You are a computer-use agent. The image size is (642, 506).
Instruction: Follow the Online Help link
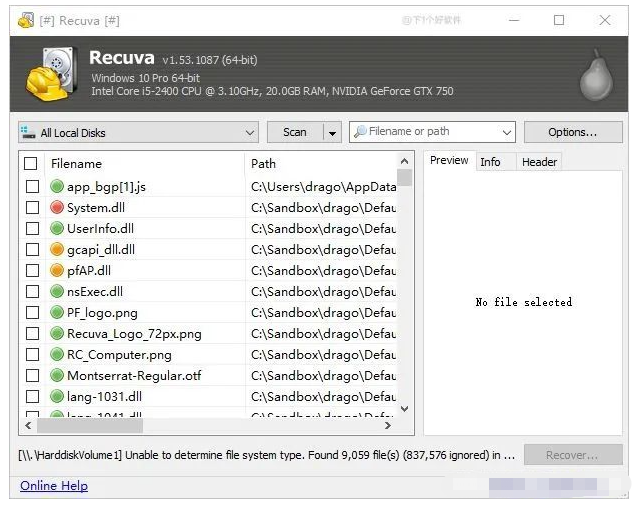[54, 486]
